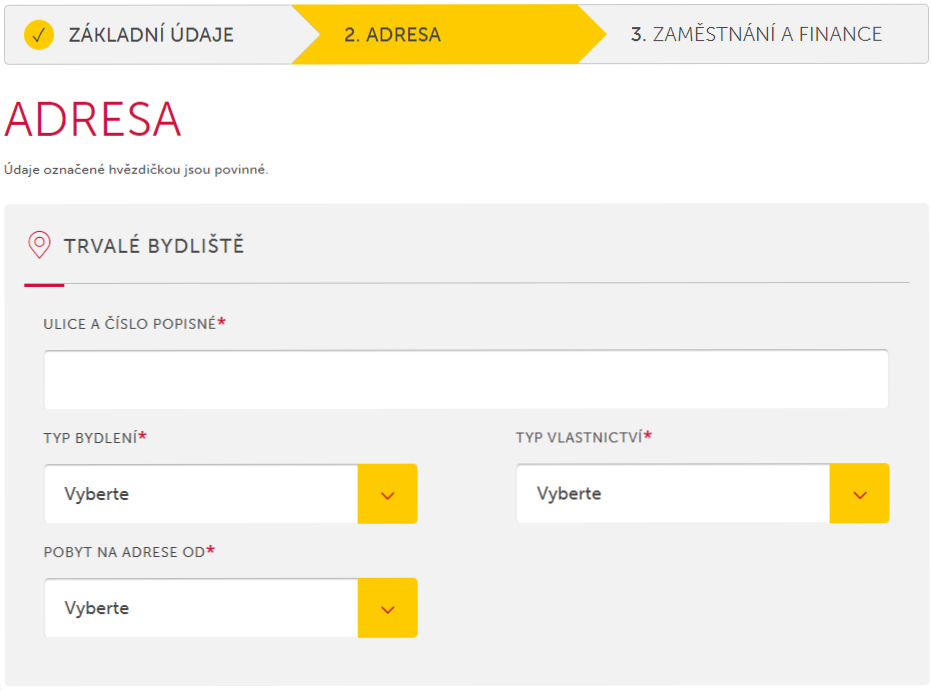Click the Pobyt na adrese od label
Screen dimensions: 932x691
click(124, 552)
